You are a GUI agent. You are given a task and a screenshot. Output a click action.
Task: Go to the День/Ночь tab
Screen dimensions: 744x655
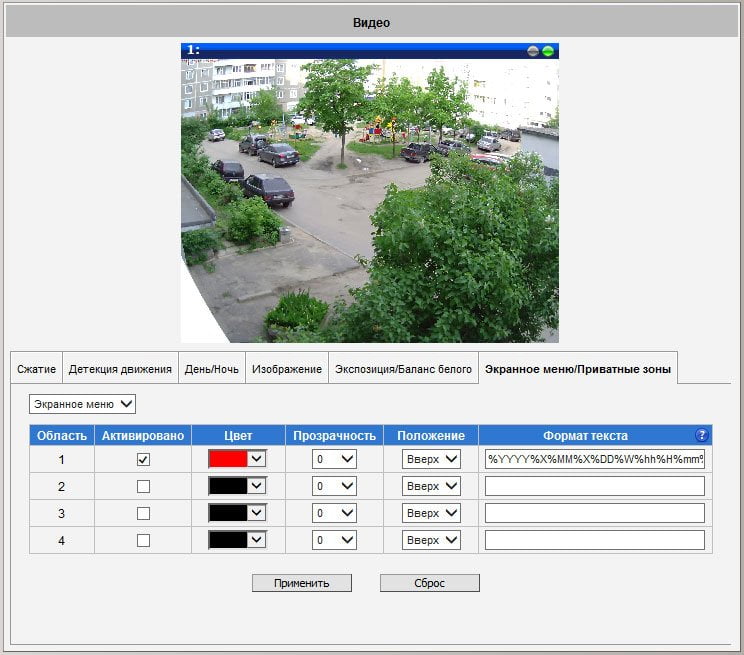[x=212, y=369]
